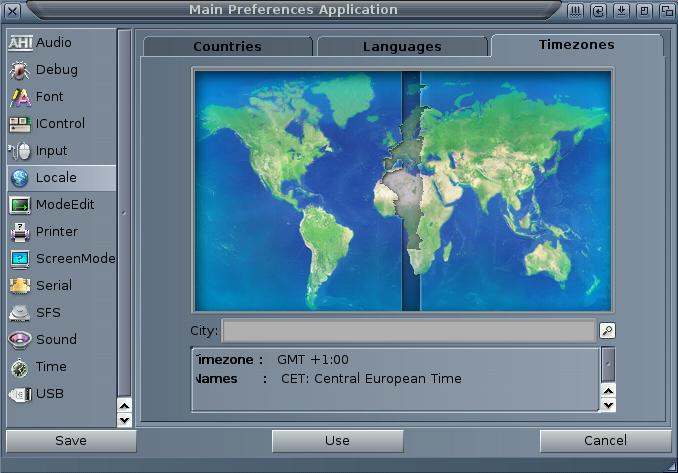Click the window resize gadget corner

coord(672,467)
